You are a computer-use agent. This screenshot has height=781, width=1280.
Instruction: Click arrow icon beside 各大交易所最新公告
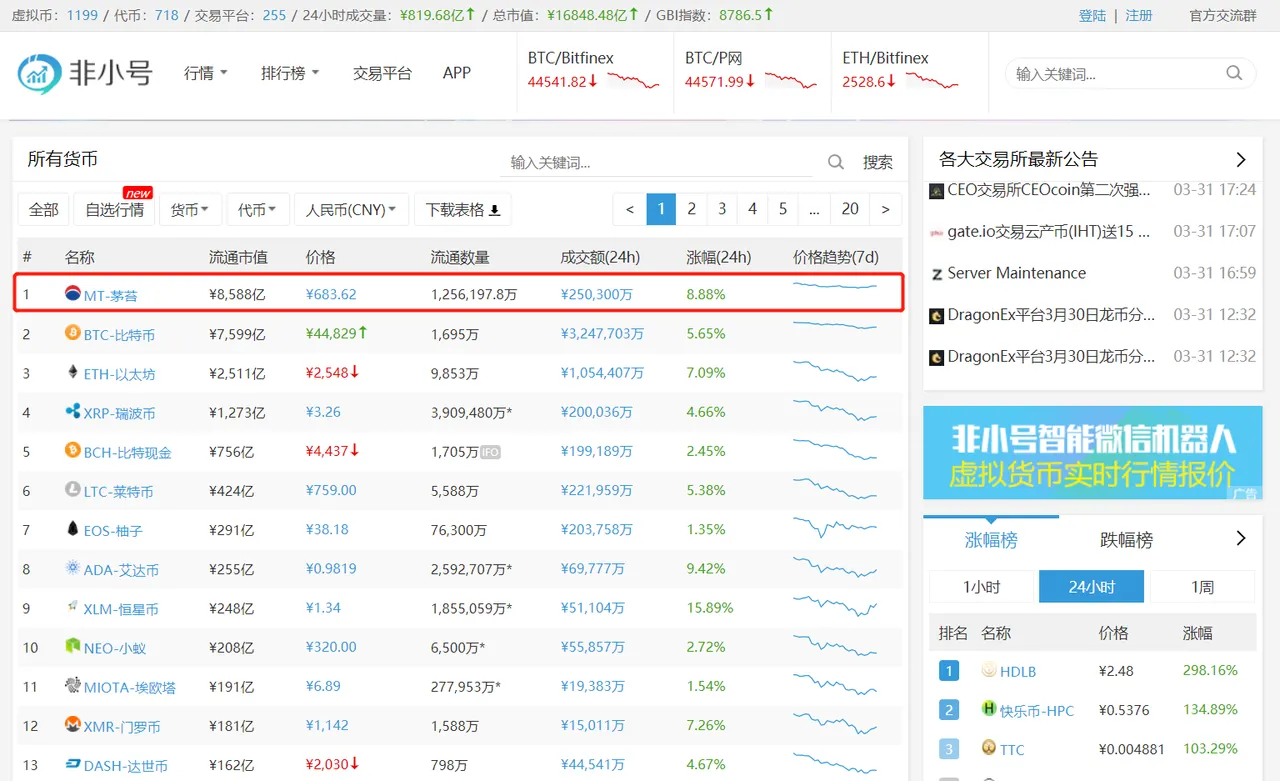click(1241, 160)
